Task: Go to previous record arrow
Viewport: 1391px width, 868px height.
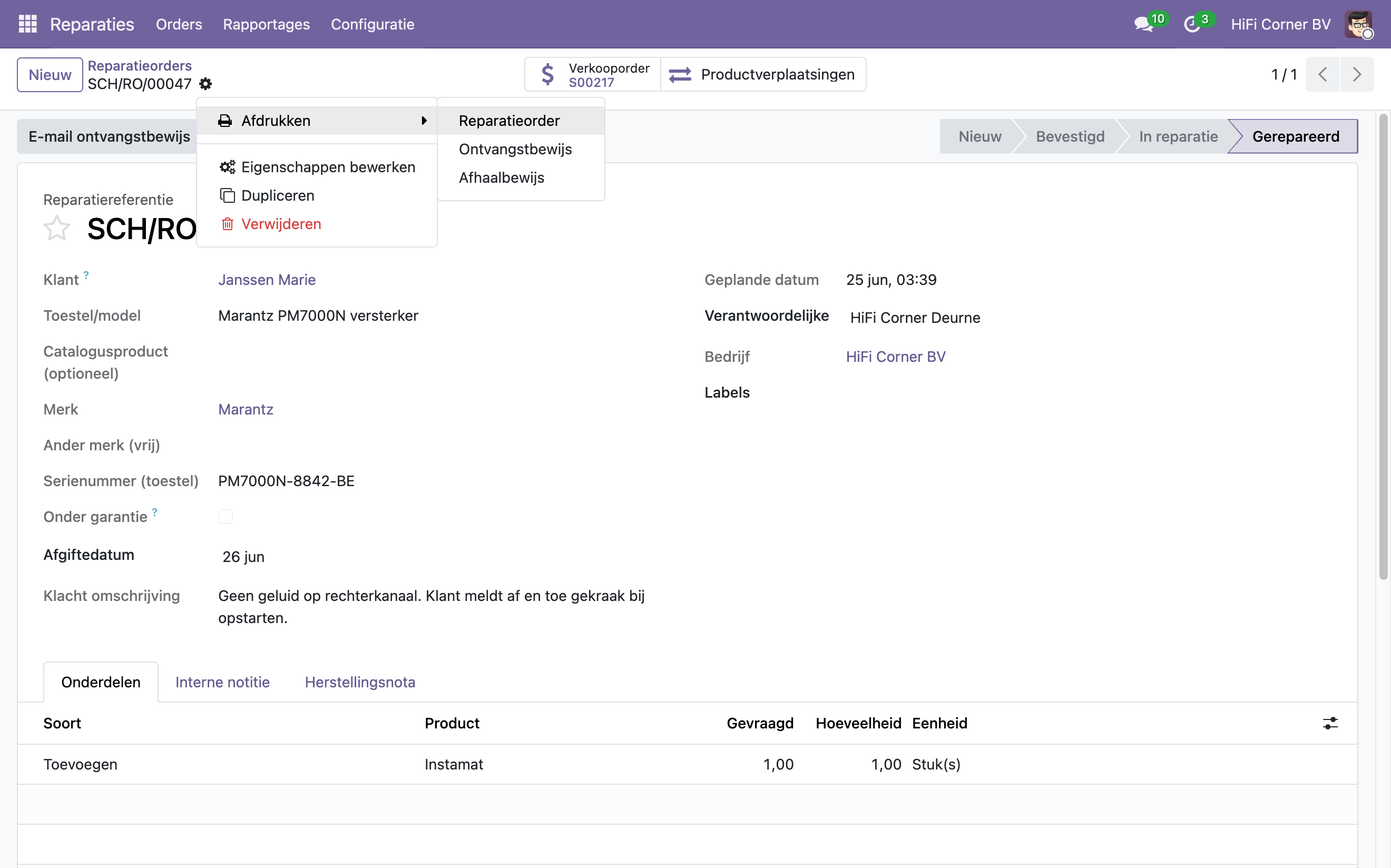Action: coord(1323,74)
